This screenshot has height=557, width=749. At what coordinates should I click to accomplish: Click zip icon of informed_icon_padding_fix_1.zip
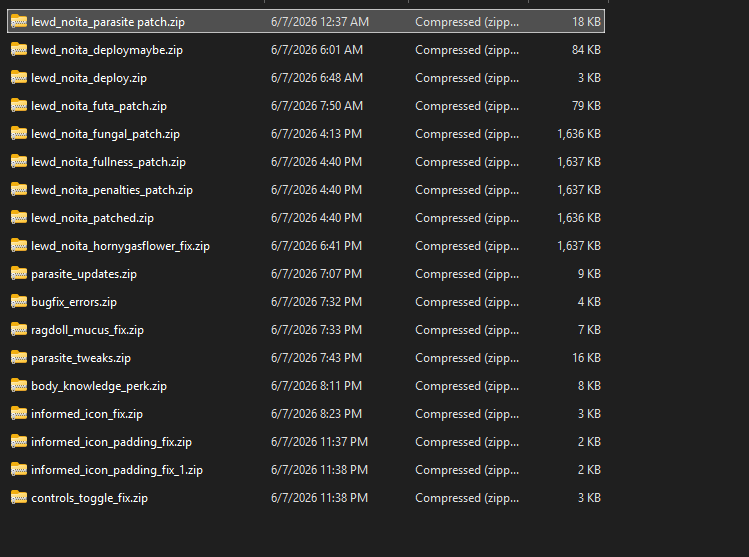(x=19, y=470)
